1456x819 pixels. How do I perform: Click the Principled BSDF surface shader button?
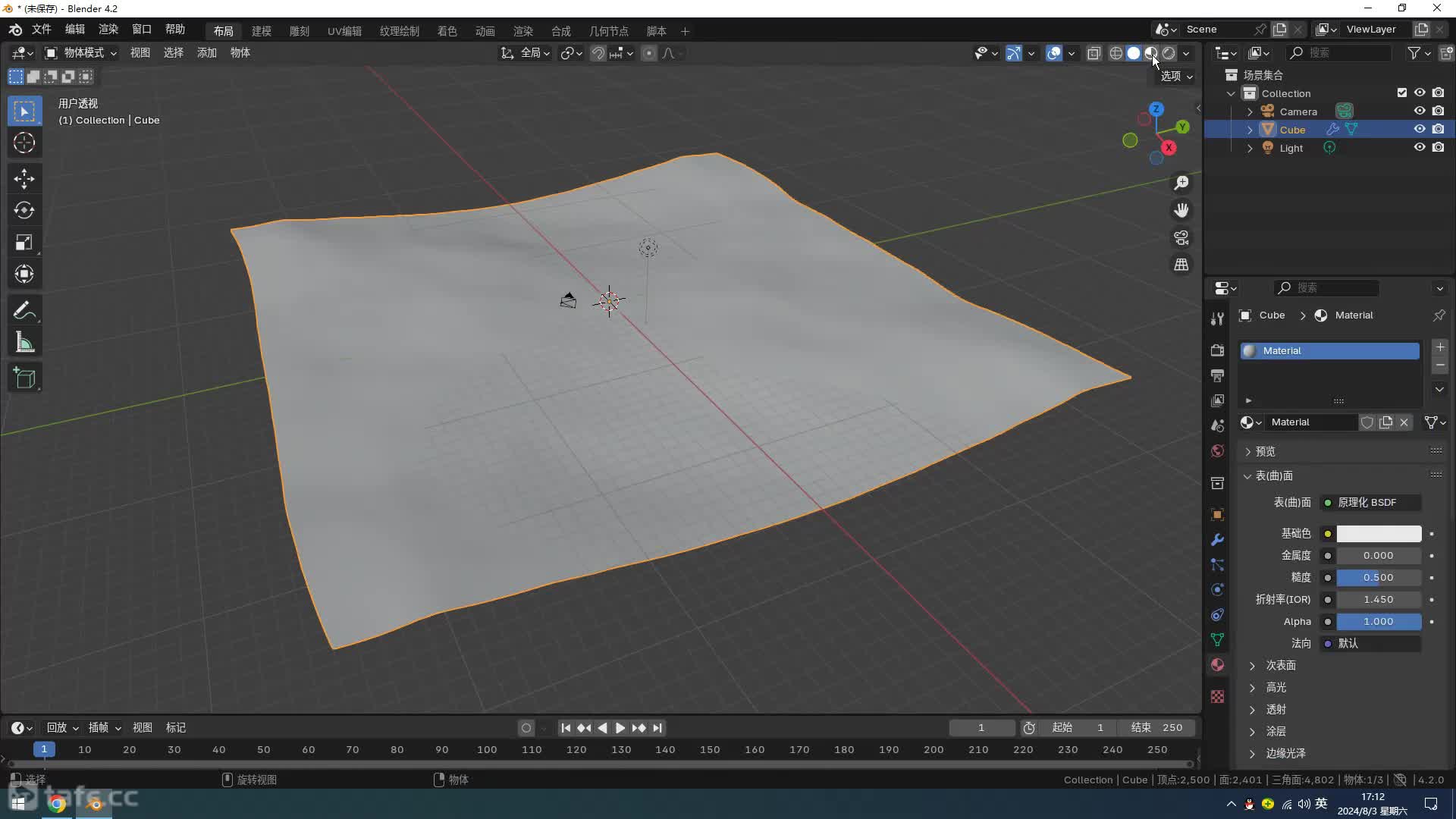click(x=1371, y=502)
